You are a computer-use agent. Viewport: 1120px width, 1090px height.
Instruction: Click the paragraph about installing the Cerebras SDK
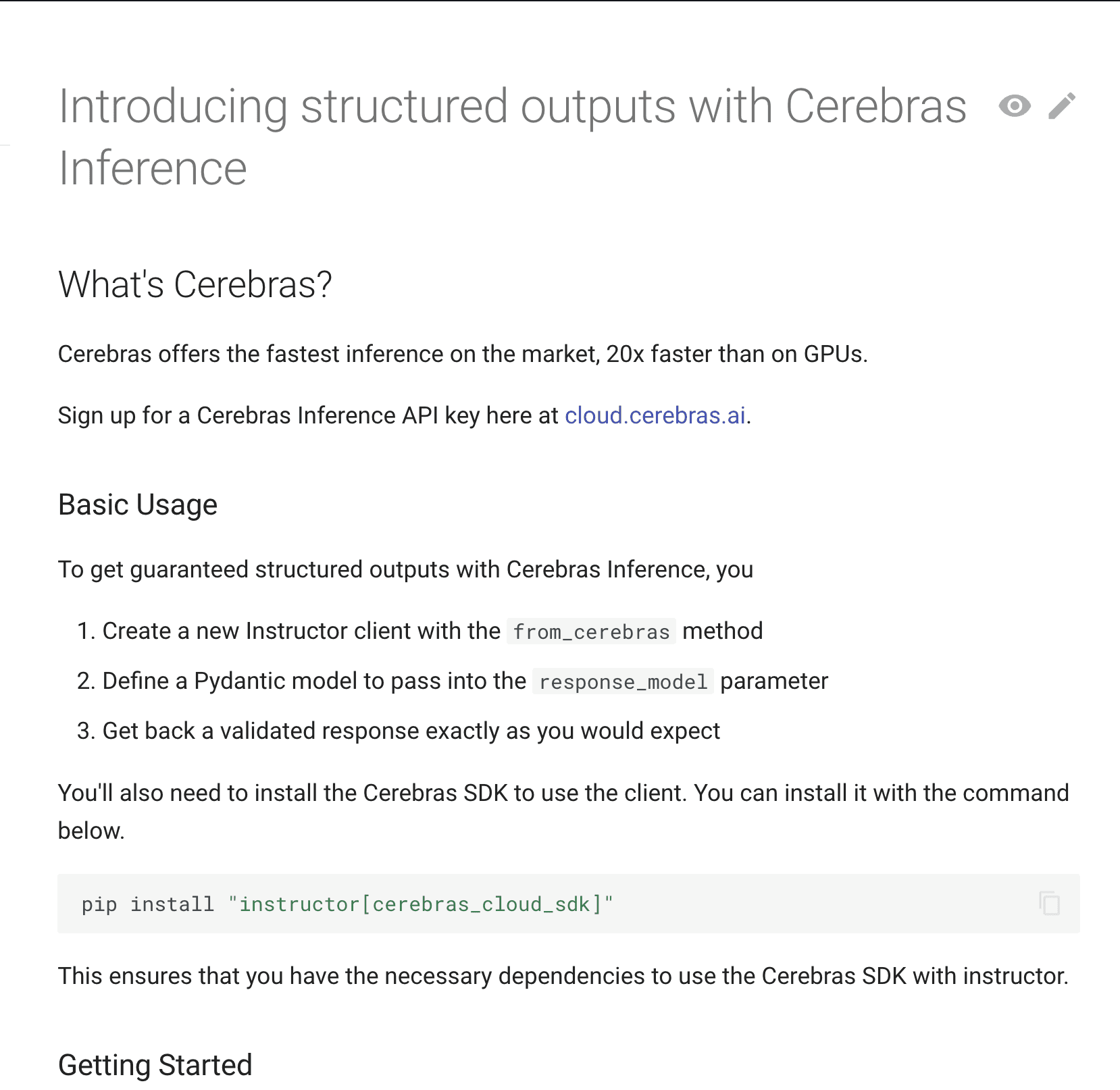click(x=563, y=811)
